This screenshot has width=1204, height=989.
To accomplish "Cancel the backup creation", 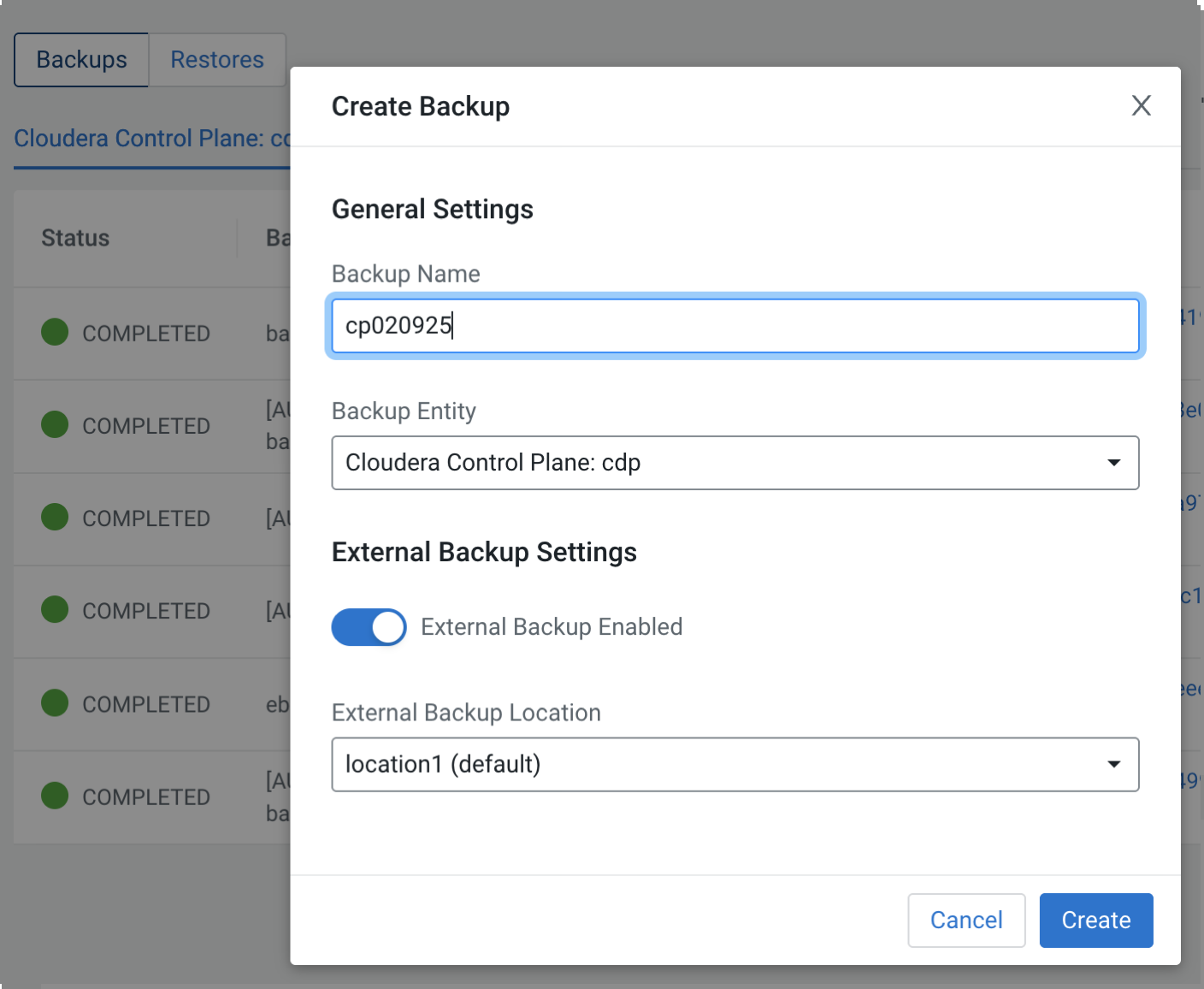I will [966, 920].
